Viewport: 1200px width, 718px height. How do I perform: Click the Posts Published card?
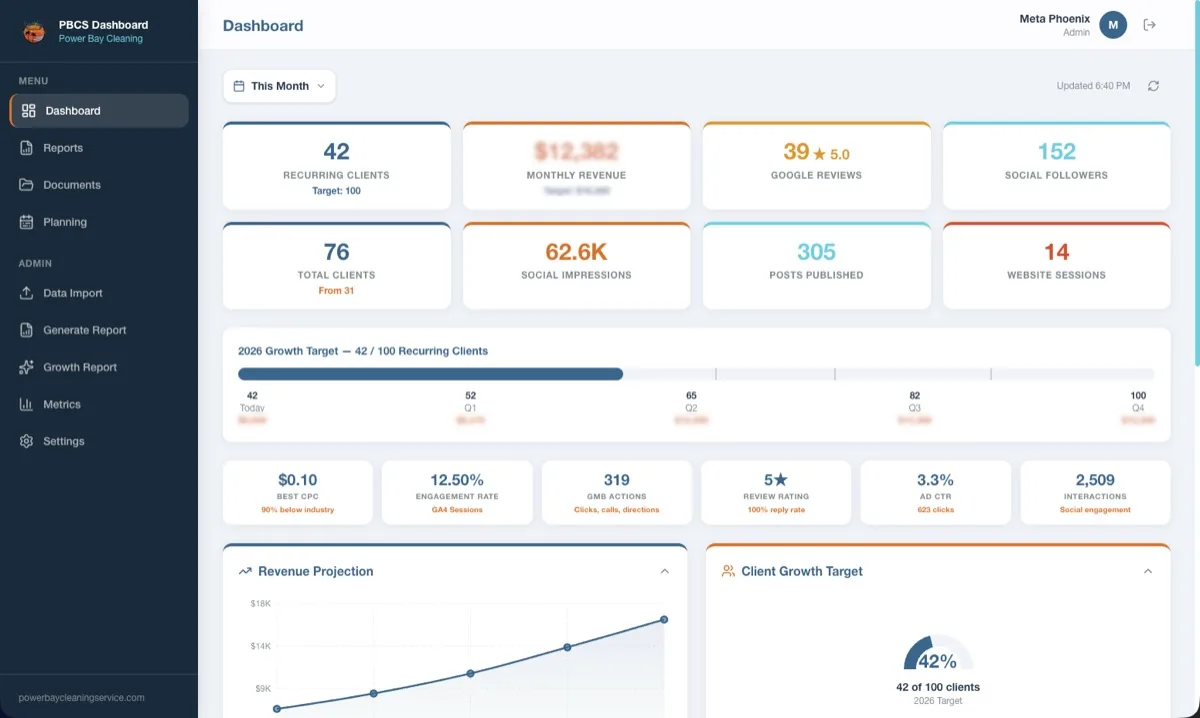click(x=816, y=266)
